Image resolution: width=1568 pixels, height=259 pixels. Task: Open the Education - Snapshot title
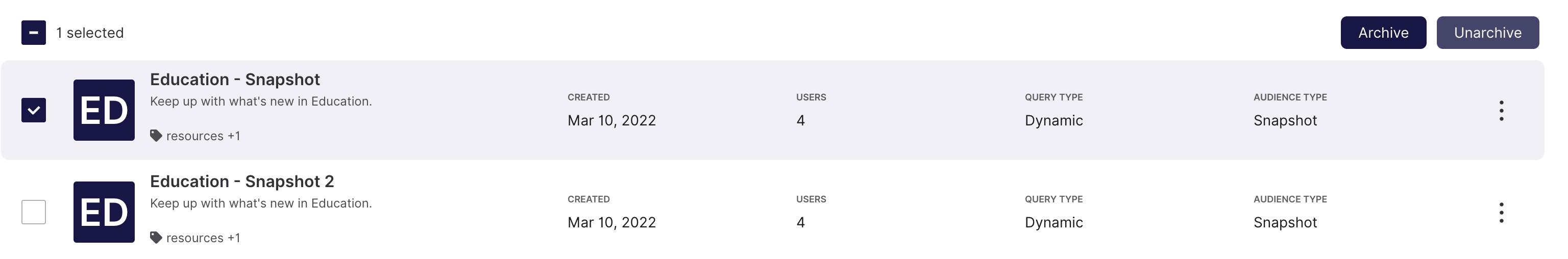tap(235, 80)
